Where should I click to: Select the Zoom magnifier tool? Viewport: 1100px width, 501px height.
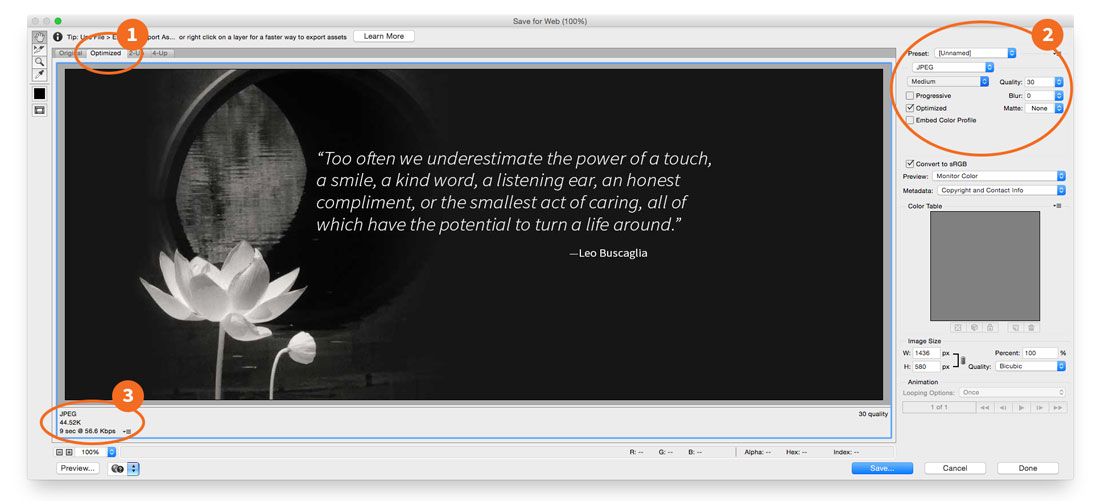pyautogui.click(x=39, y=61)
